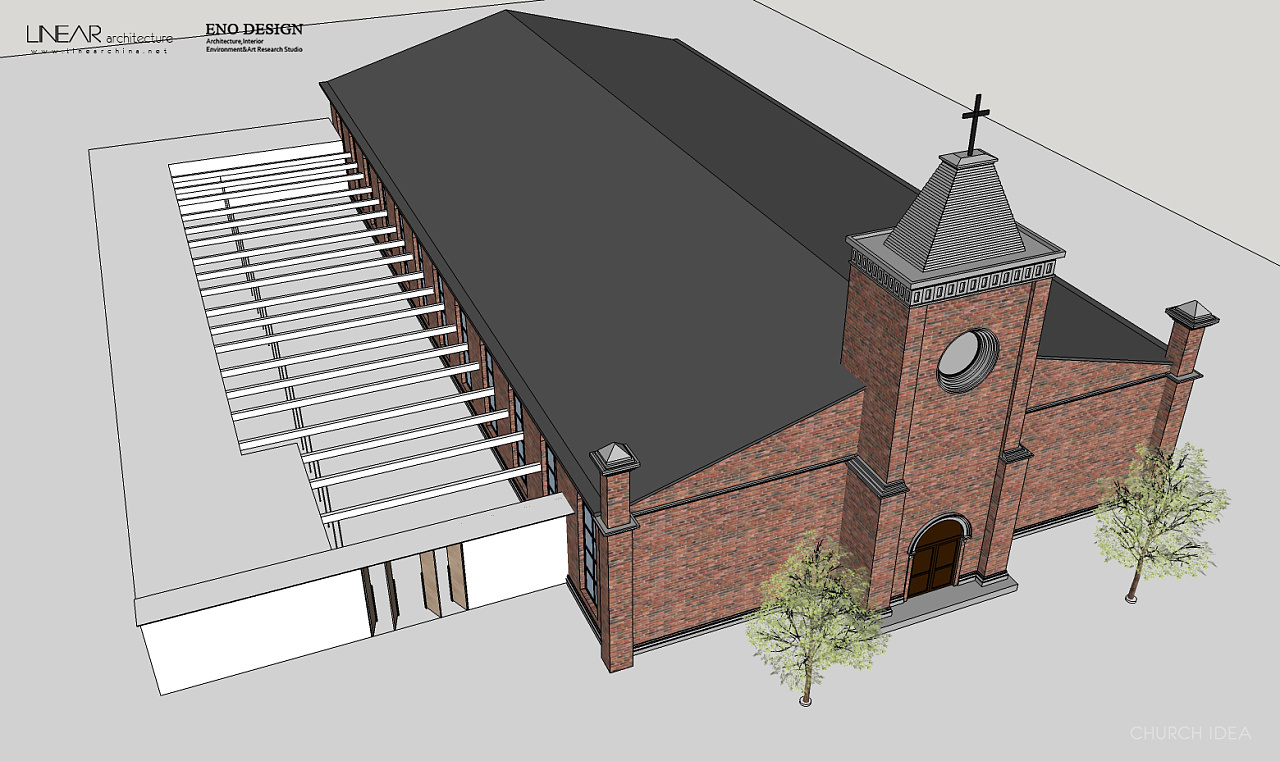Click the LINEAR architecture logo text

tap(99, 35)
